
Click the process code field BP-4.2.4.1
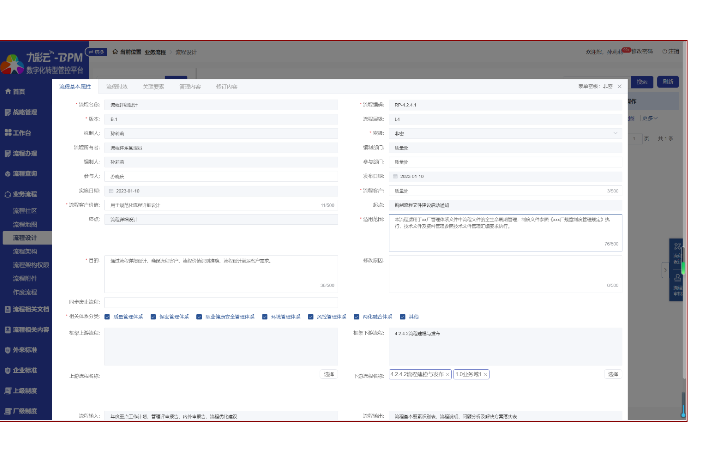click(x=506, y=105)
